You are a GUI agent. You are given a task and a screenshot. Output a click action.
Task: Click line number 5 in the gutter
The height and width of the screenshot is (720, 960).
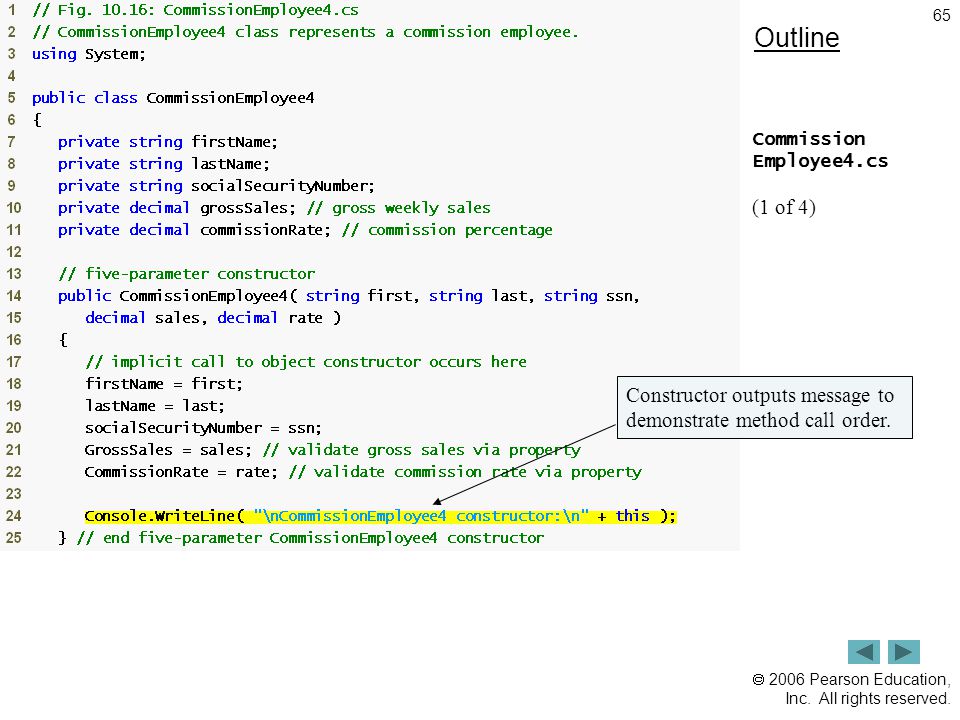click(x=12, y=98)
